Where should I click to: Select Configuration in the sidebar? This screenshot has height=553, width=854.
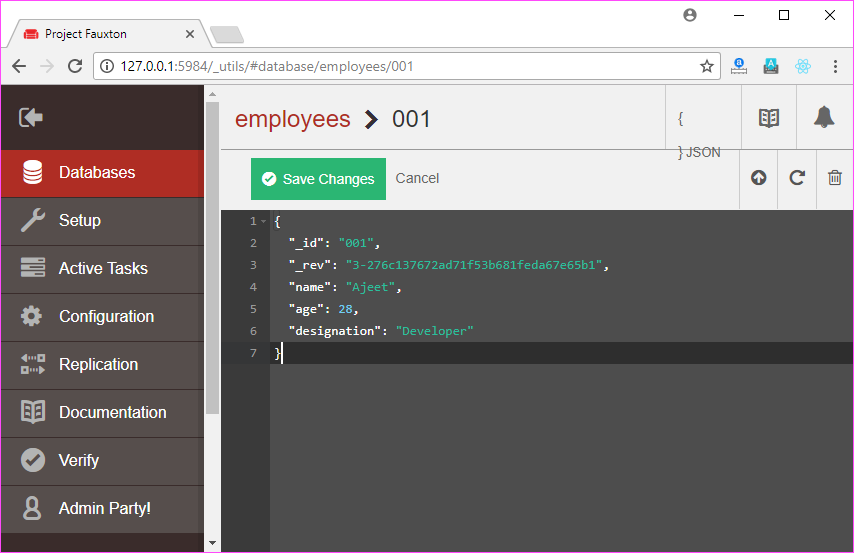(103, 317)
